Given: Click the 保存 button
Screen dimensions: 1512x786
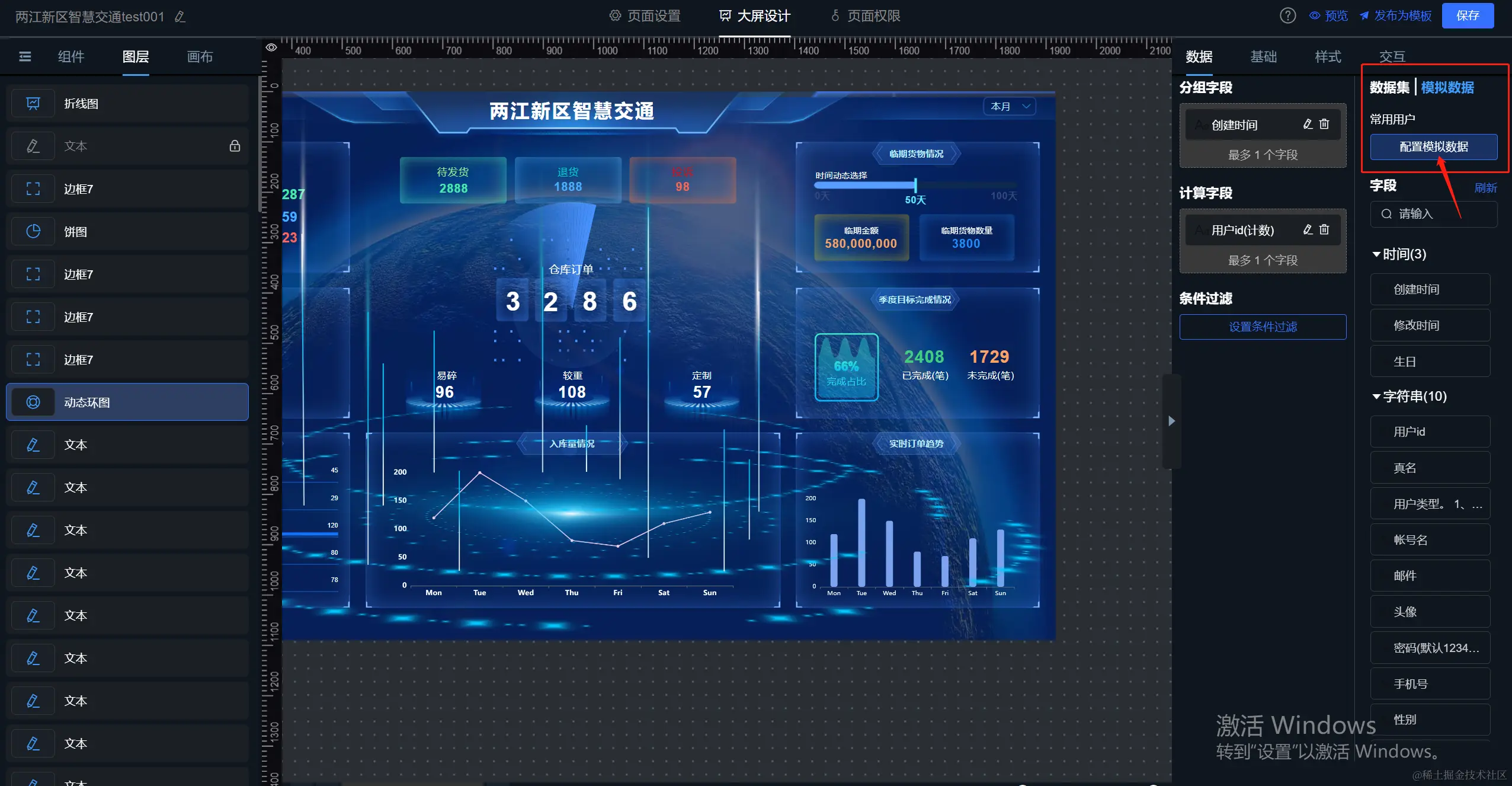Looking at the screenshot, I should (x=1467, y=15).
